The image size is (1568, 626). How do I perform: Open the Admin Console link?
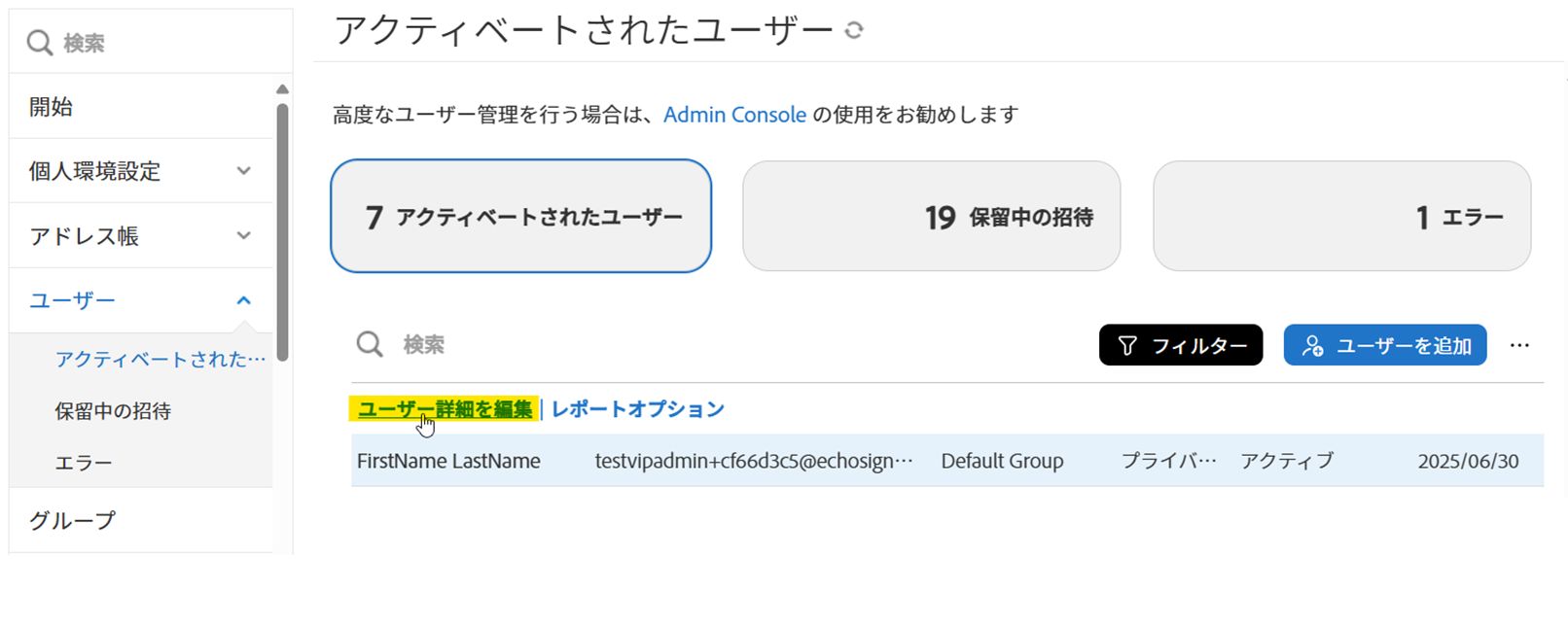tap(734, 115)
